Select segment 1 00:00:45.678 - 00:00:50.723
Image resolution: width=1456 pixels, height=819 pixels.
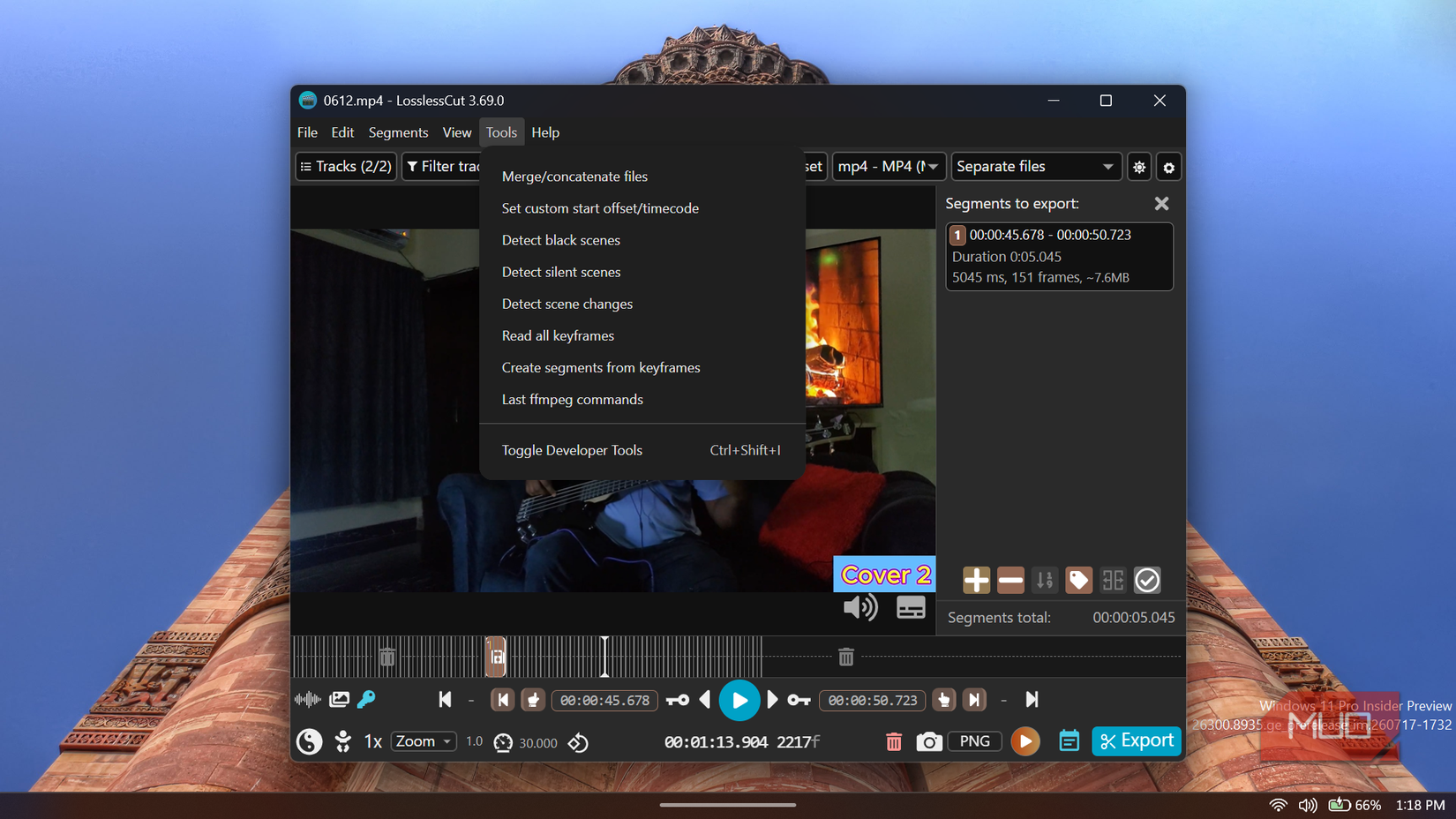point(1060,256)
